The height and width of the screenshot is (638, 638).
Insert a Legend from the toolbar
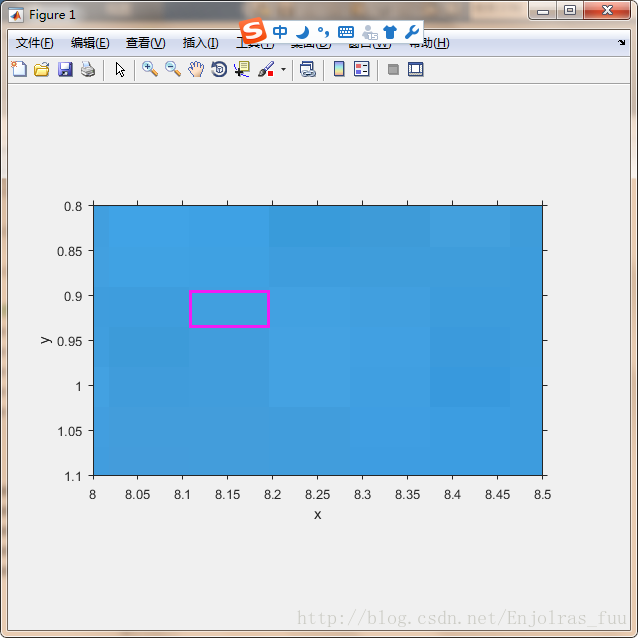362,69
